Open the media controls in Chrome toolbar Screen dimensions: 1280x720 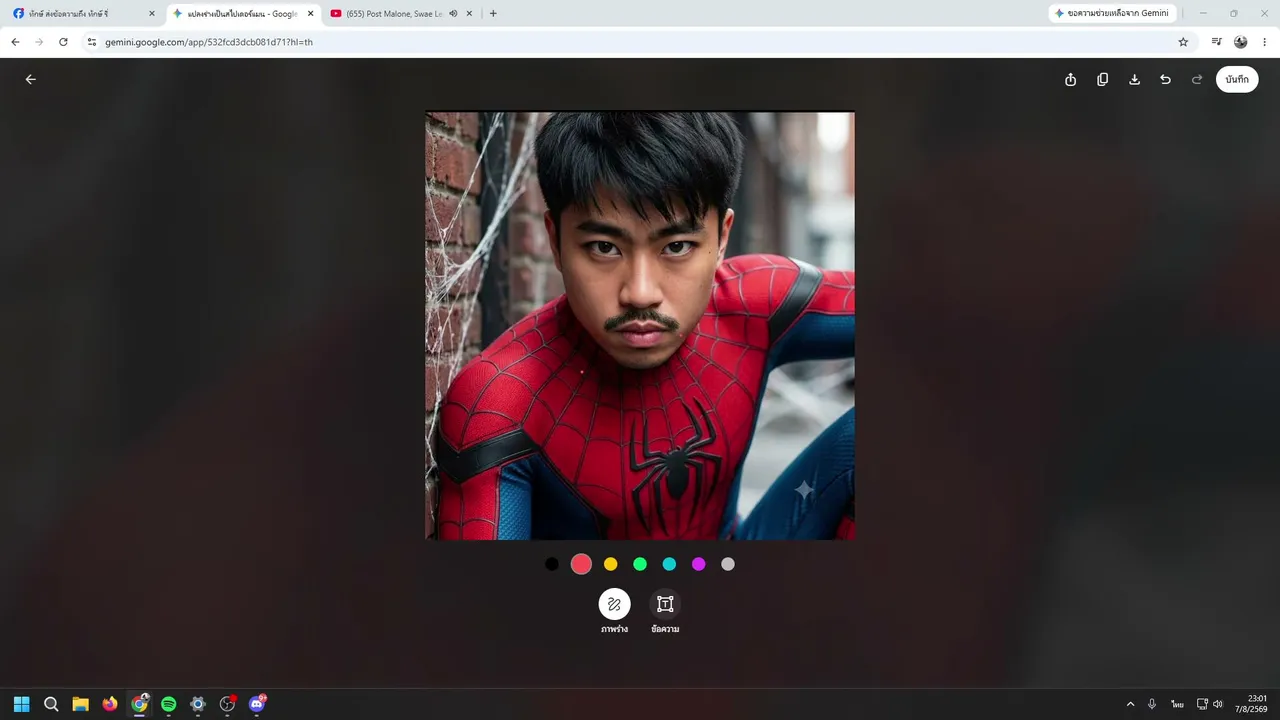pos(1216,42)
